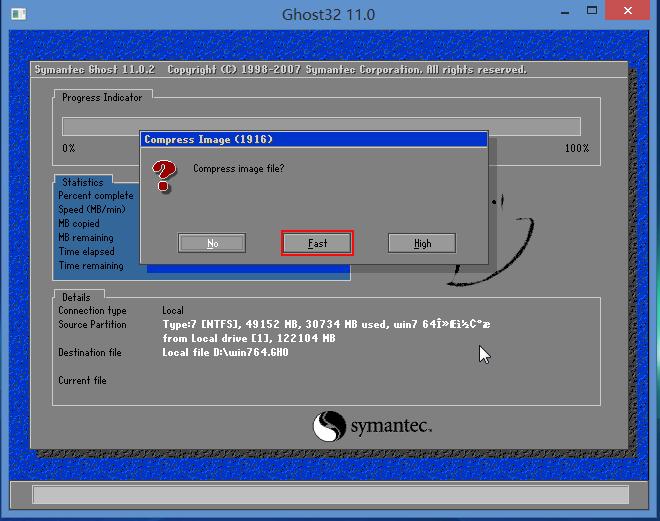660x521 pixels.
Task: Click the "Compress image file?" prompt text
Action: tap(238, 168)
